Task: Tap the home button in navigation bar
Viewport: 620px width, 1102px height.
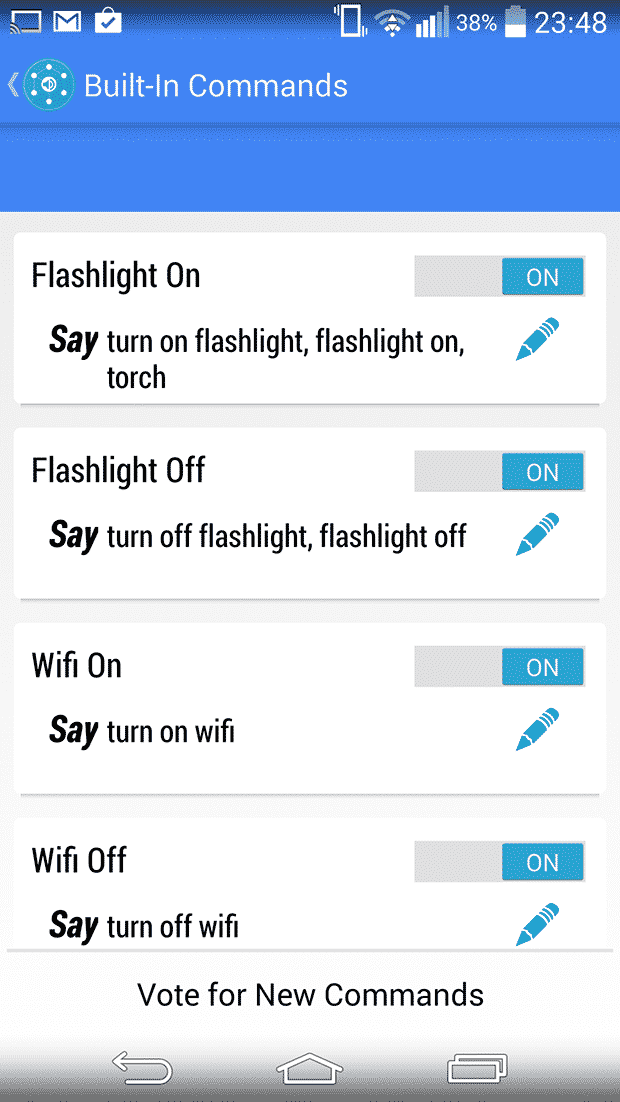Action: 310,1068
